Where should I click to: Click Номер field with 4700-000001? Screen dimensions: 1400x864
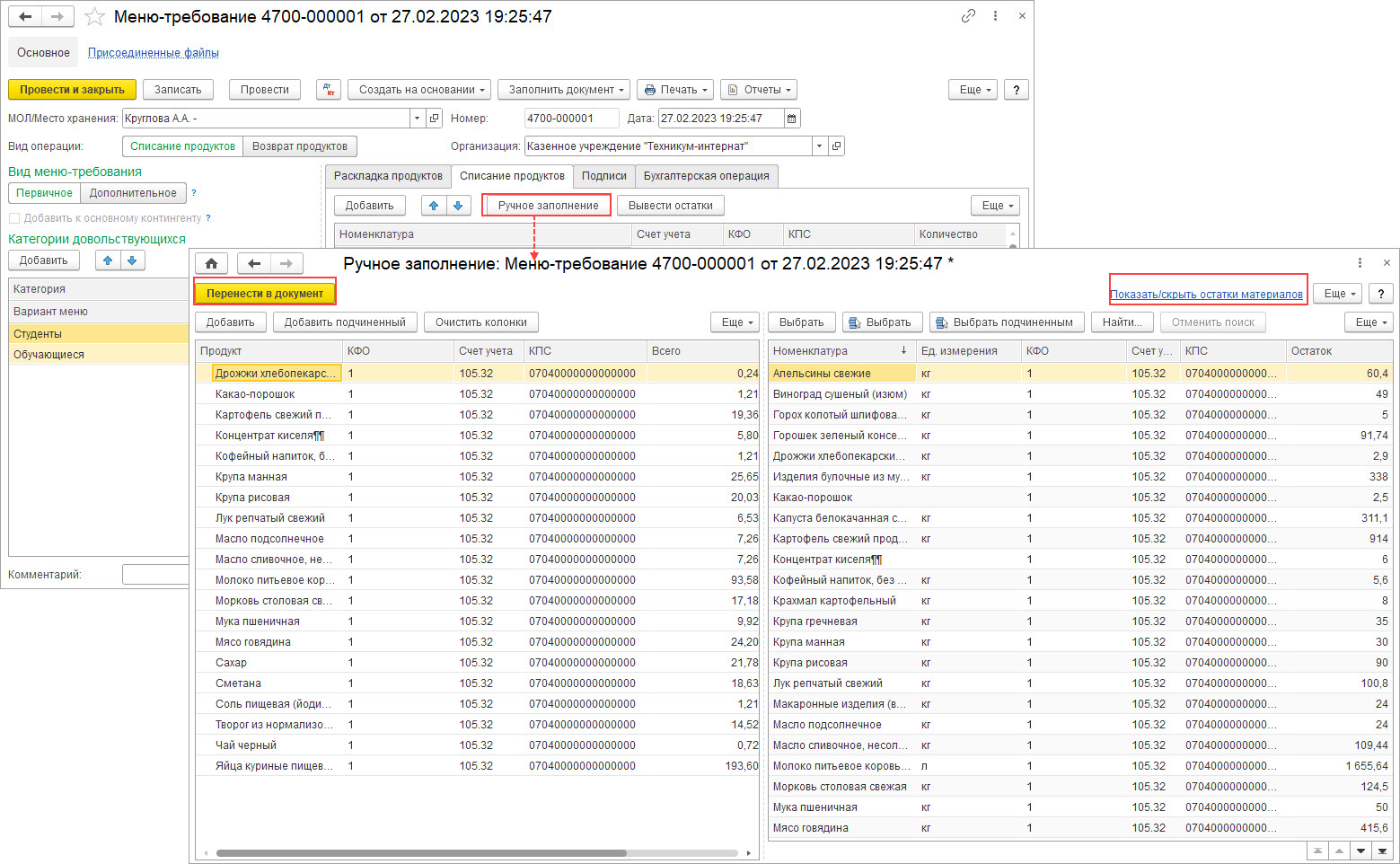(571, 119)
